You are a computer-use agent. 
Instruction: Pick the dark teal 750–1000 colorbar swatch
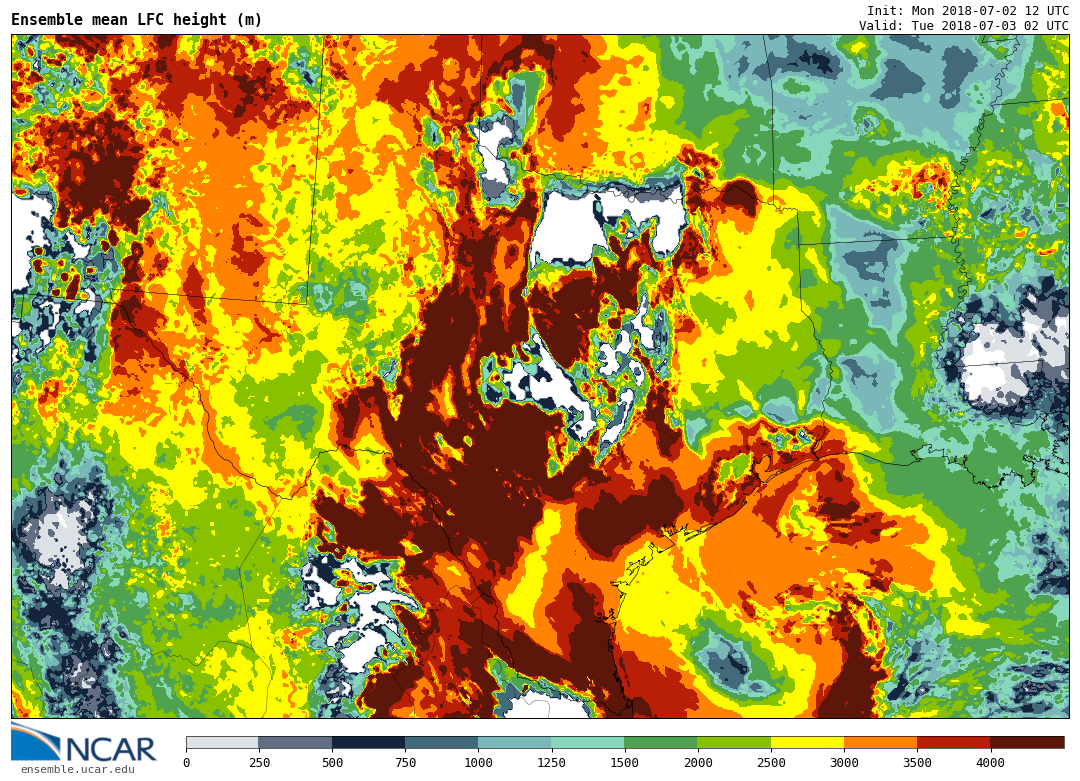[441, 742]
